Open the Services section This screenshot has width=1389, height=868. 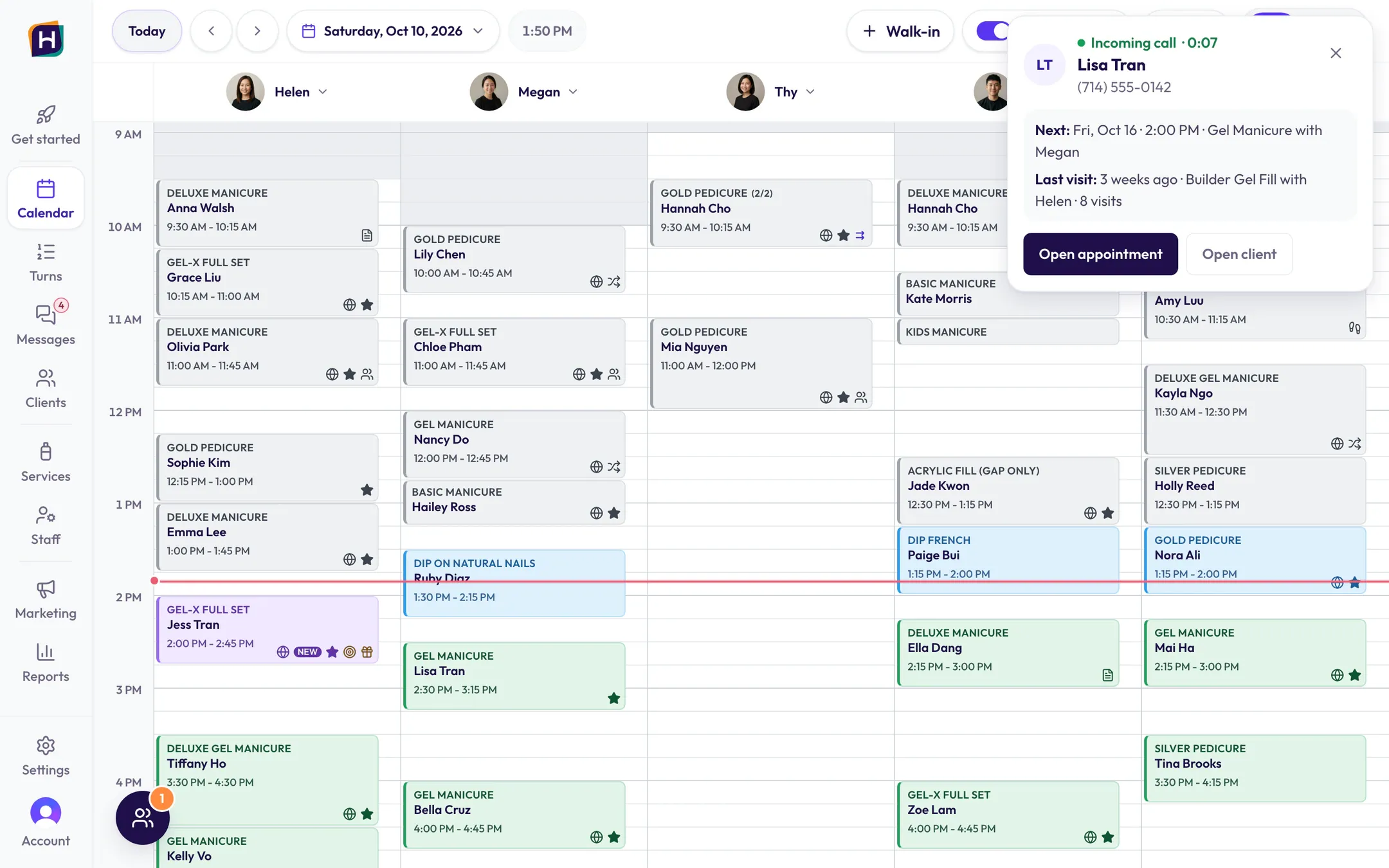[x=46, y=462]
